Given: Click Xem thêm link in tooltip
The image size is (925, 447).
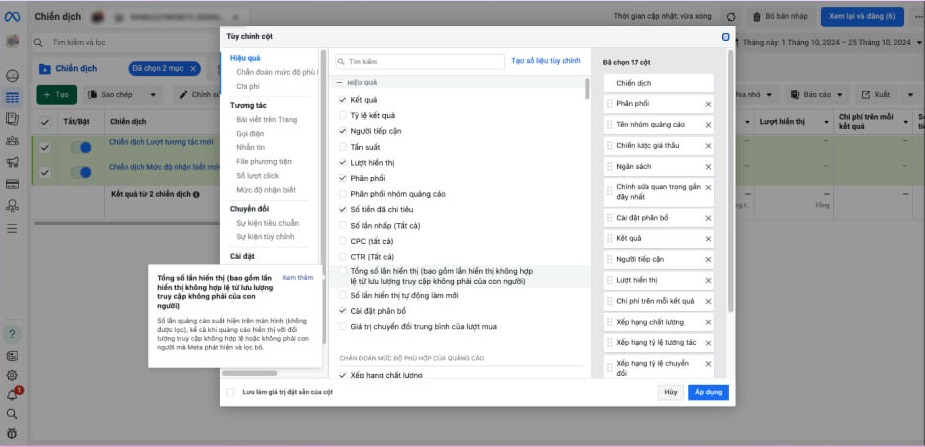Looking at the screenshot, I should (x=298, y=278).
